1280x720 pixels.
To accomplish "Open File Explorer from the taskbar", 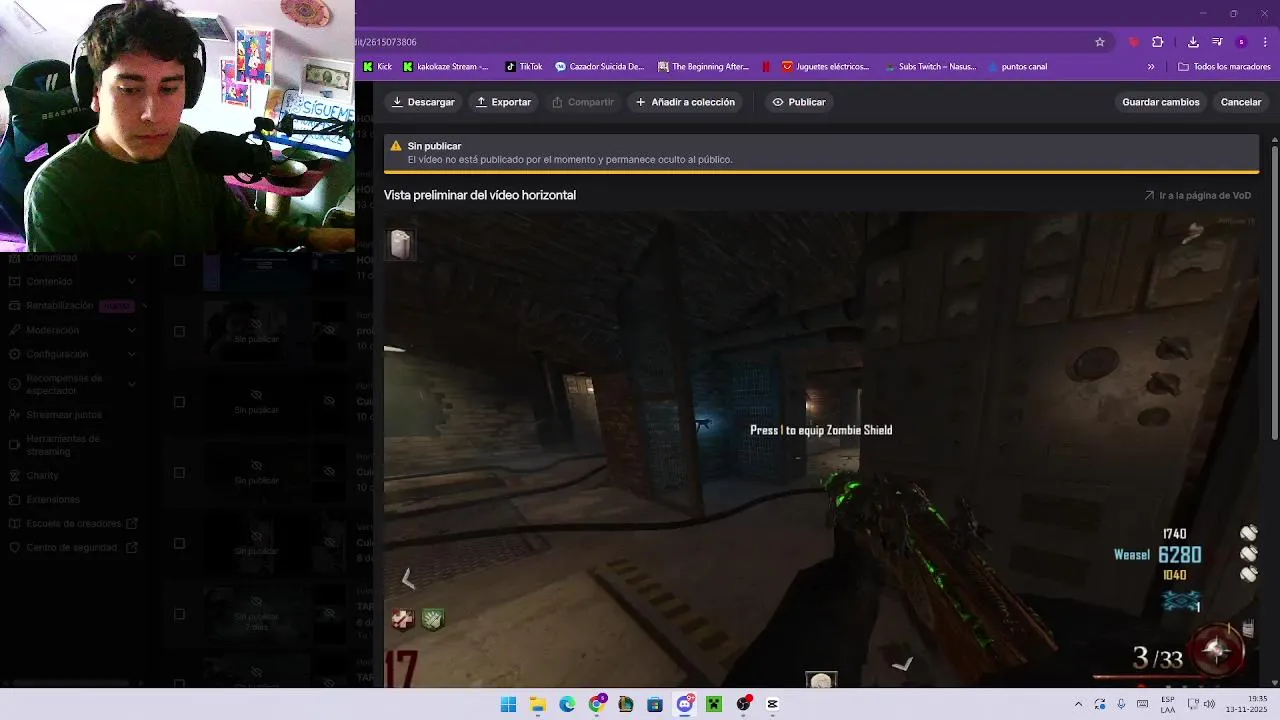I will [538, 704].
